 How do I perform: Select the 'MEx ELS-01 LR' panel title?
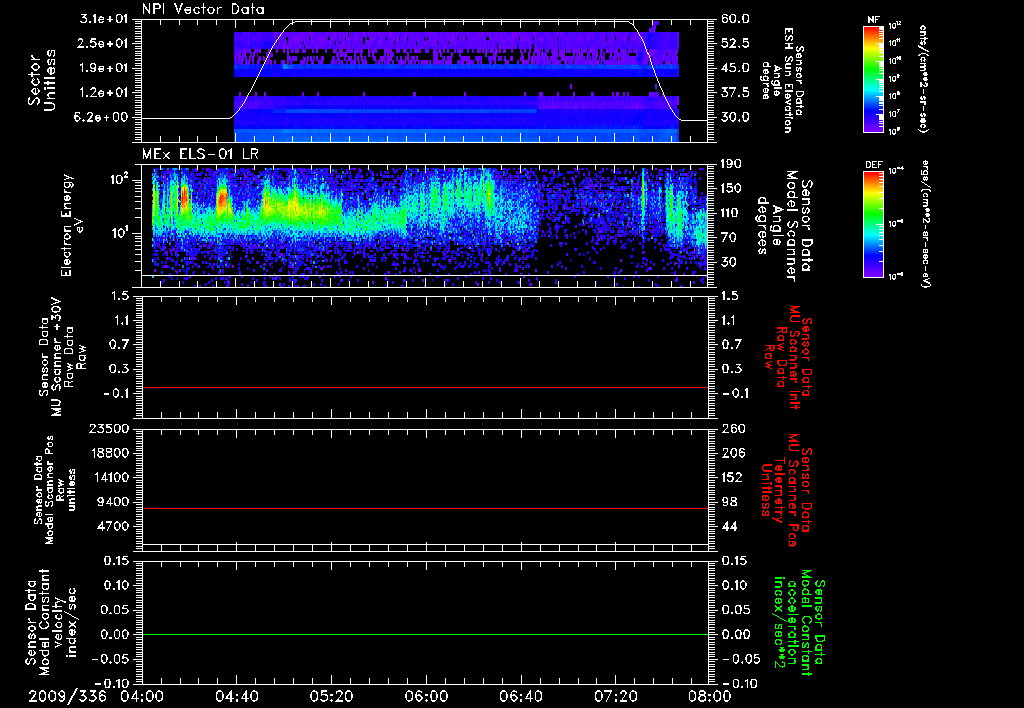click(x=200, y=154)
